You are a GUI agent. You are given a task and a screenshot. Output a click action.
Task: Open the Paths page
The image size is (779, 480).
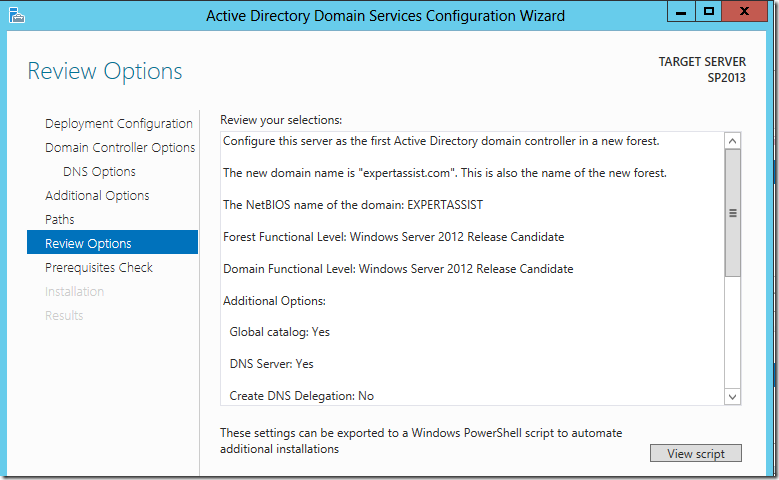tap(60, 220)
